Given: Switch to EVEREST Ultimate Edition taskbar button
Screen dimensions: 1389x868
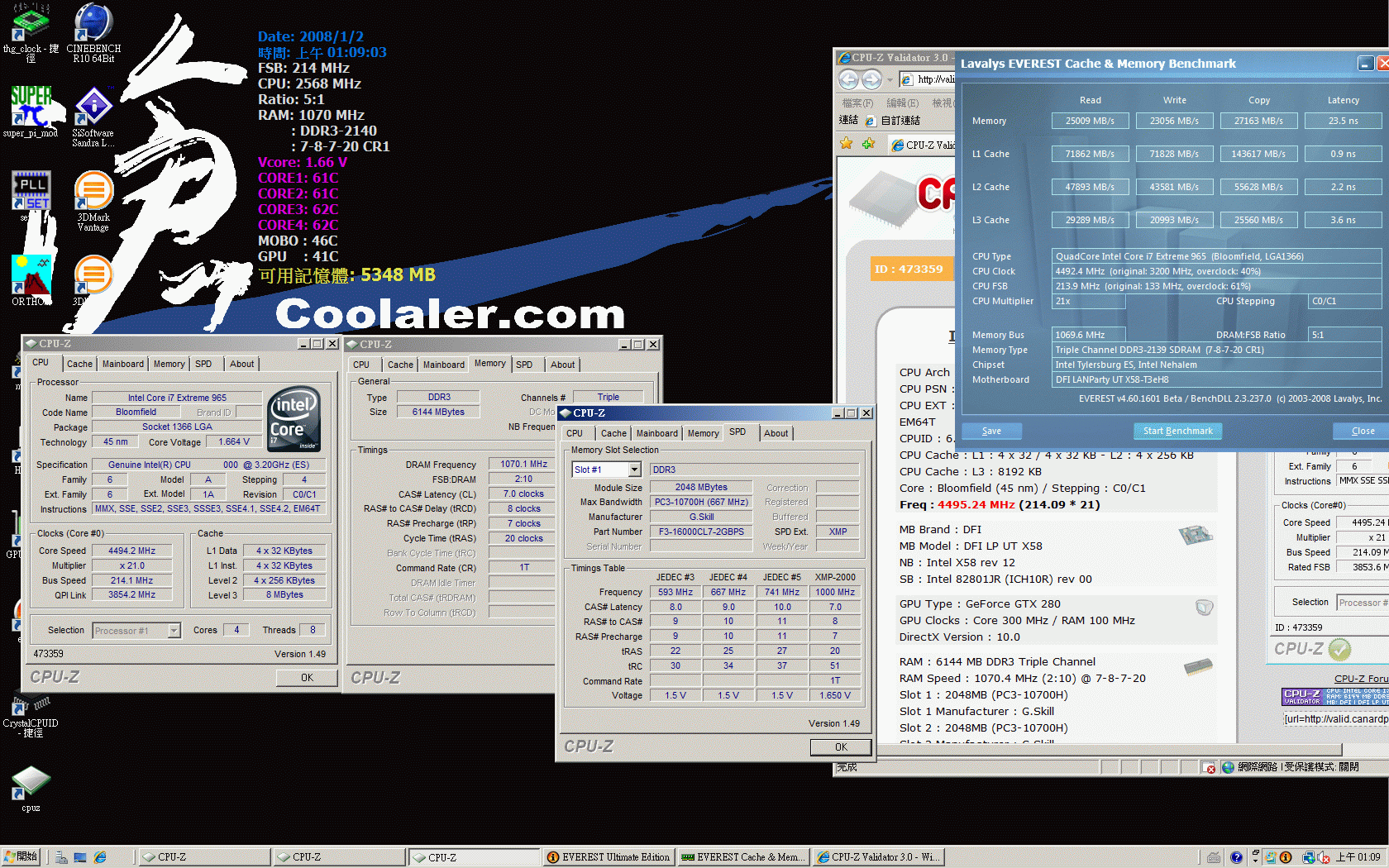Looking at the screenshot, I should tap(609, 857).
